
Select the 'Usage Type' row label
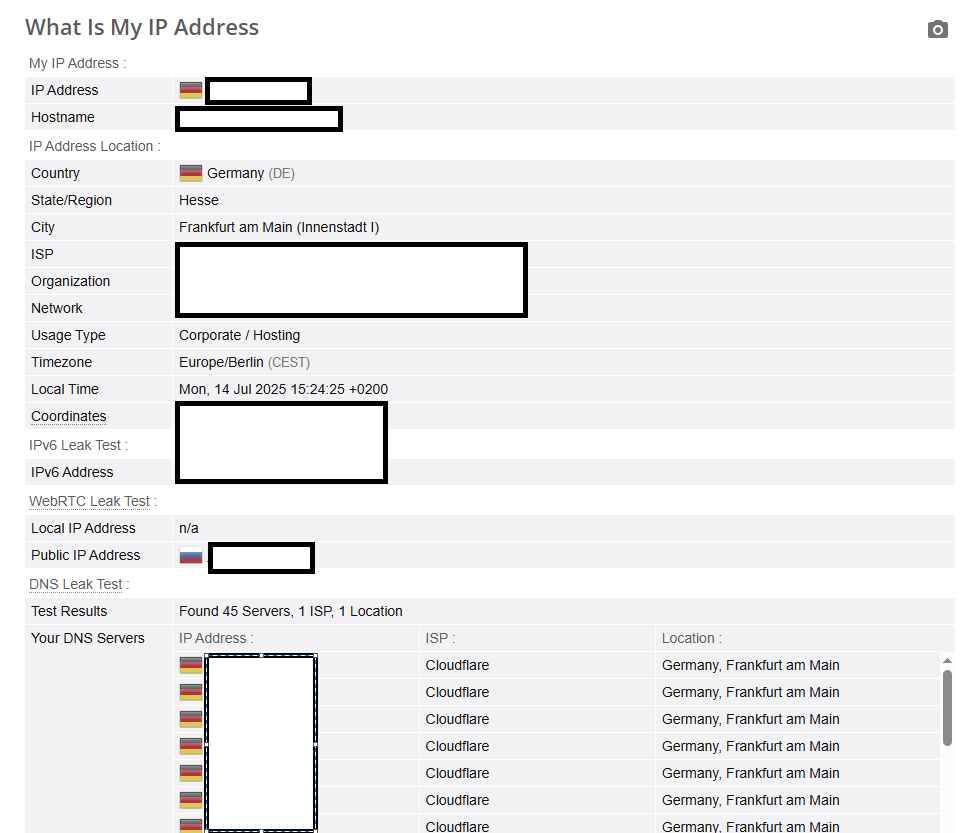[68, 335]
